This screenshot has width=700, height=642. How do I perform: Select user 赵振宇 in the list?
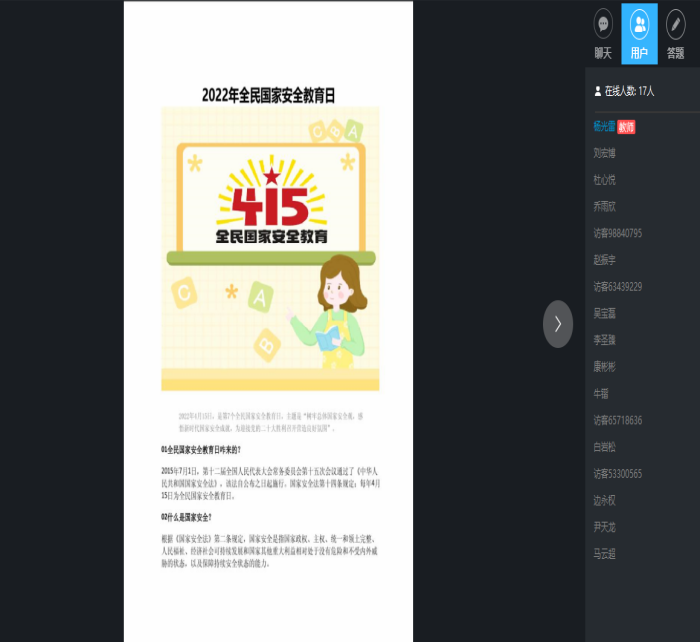(604, 260)
